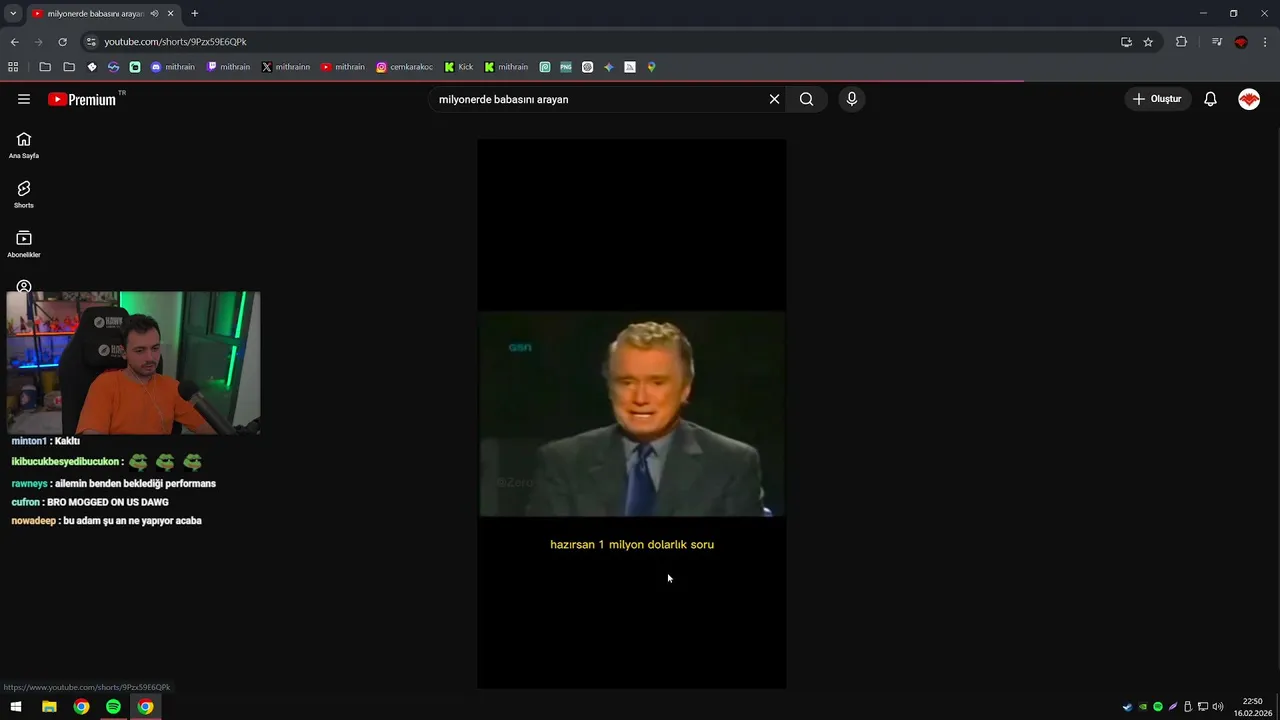Image resolution: width=1280 pixels, height=720 pixels.
Task: Go back with the browser back arrow
Action: click(14, 42)
